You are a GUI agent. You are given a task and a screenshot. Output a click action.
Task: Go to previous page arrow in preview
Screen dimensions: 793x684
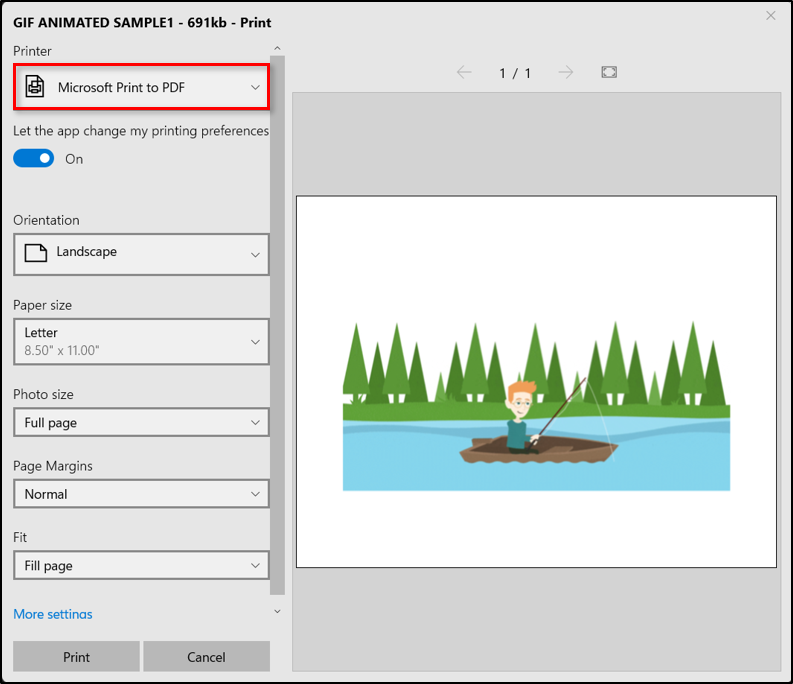click(x=464, y=72)
